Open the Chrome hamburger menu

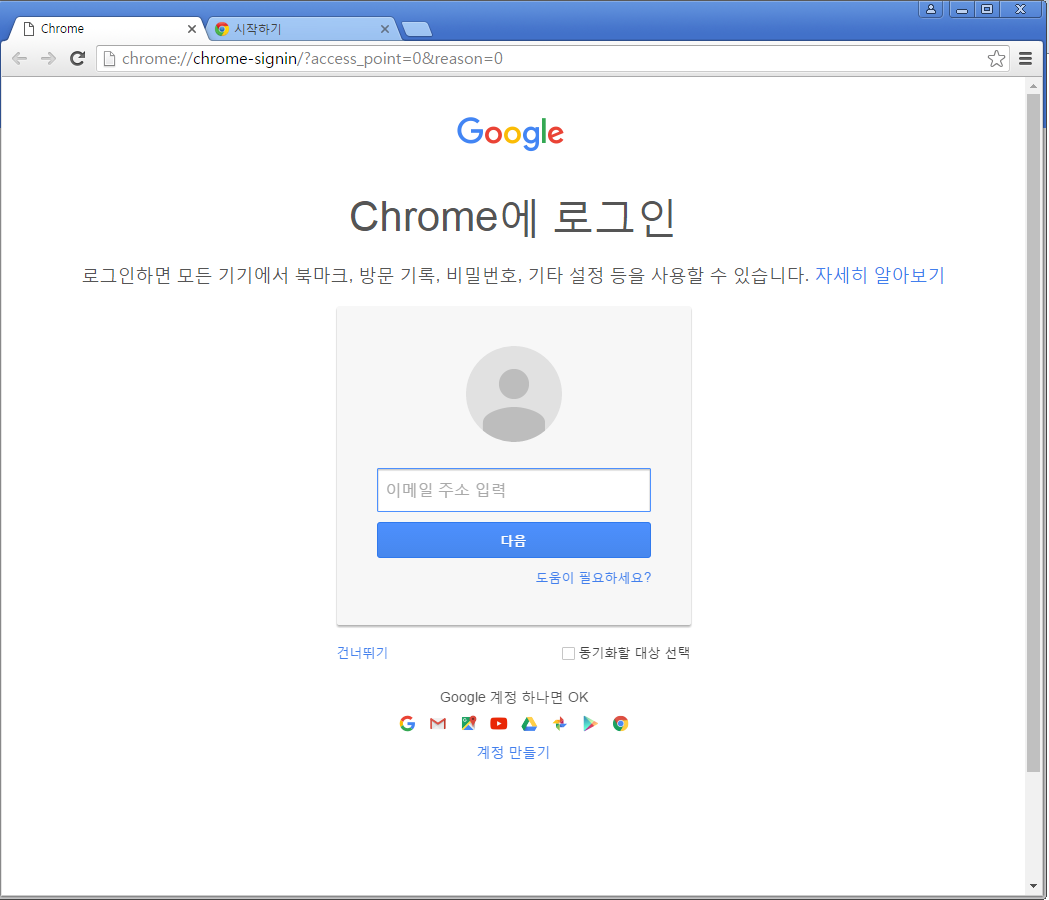pos(1025,59)
